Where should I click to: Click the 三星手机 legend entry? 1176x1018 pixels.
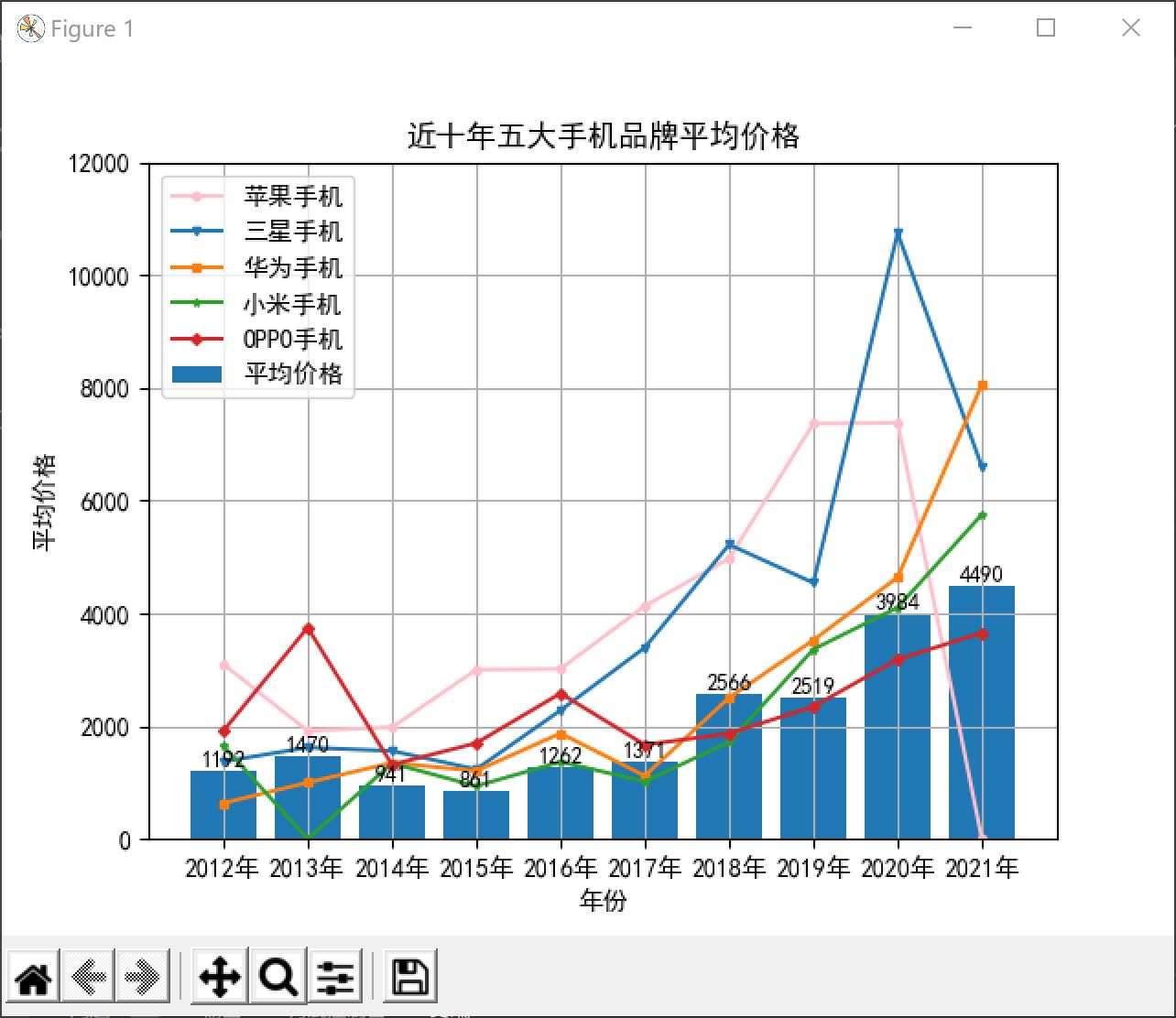[256, 231]
